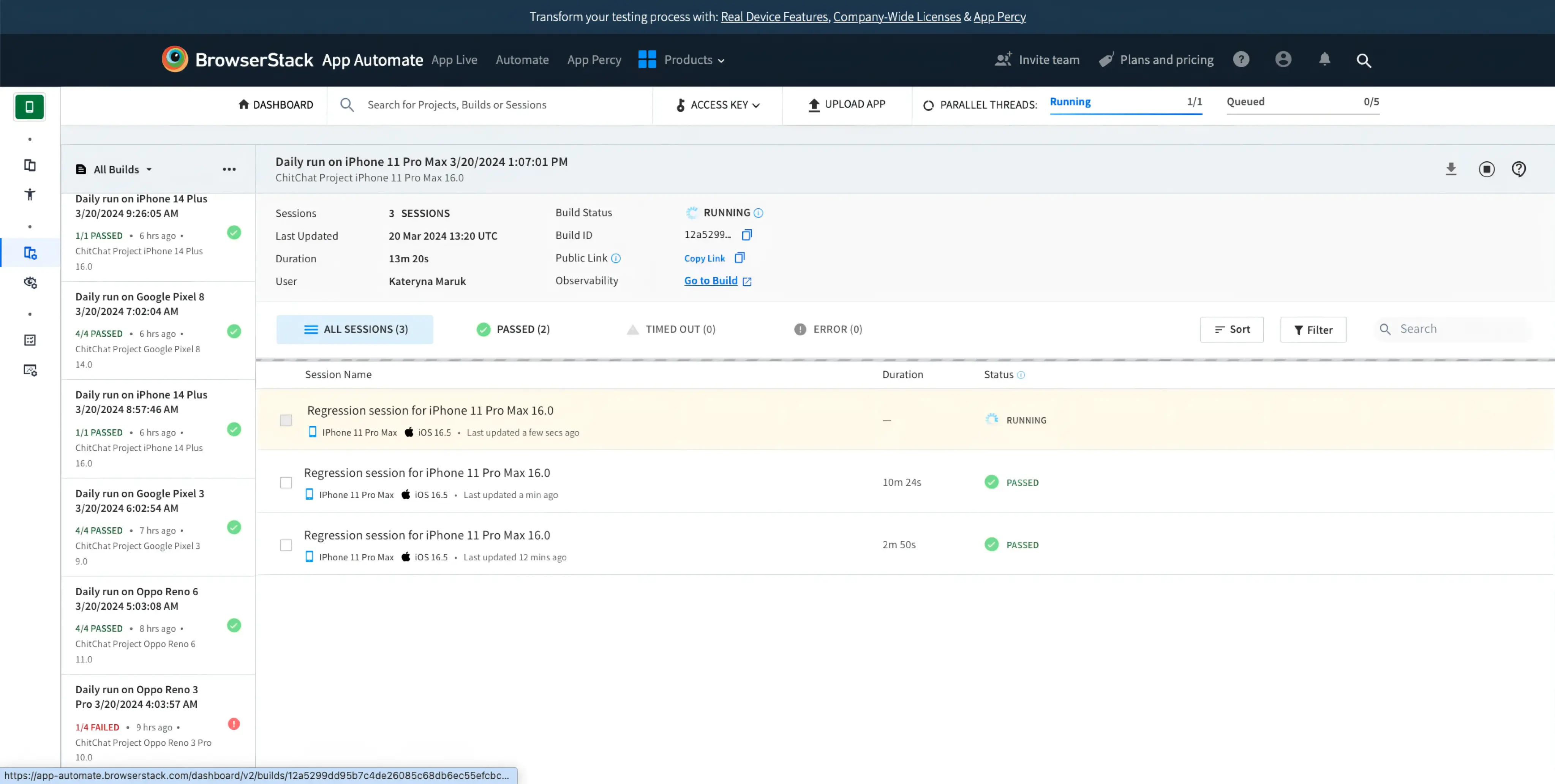
Task: Click the info icon beside RUNNING build status
Action: [759, 213]
